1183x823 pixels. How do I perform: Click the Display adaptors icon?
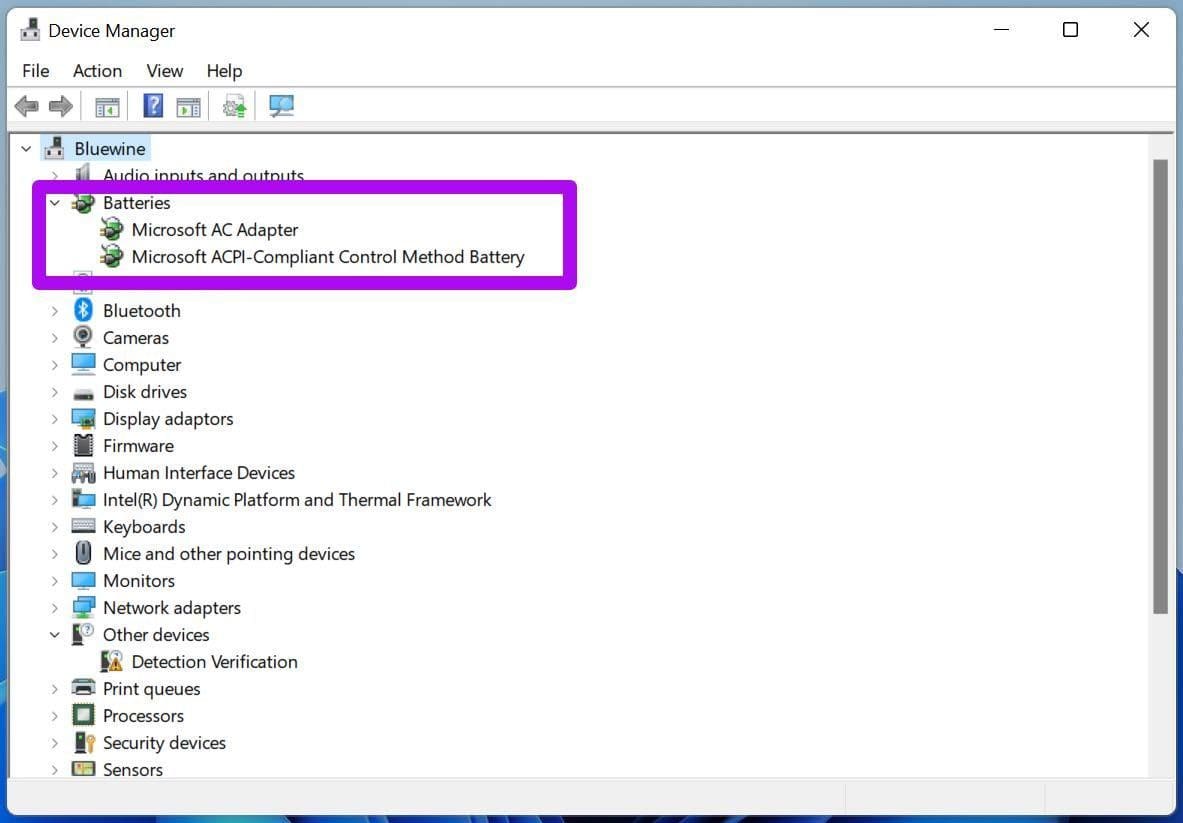click(83, 419)
